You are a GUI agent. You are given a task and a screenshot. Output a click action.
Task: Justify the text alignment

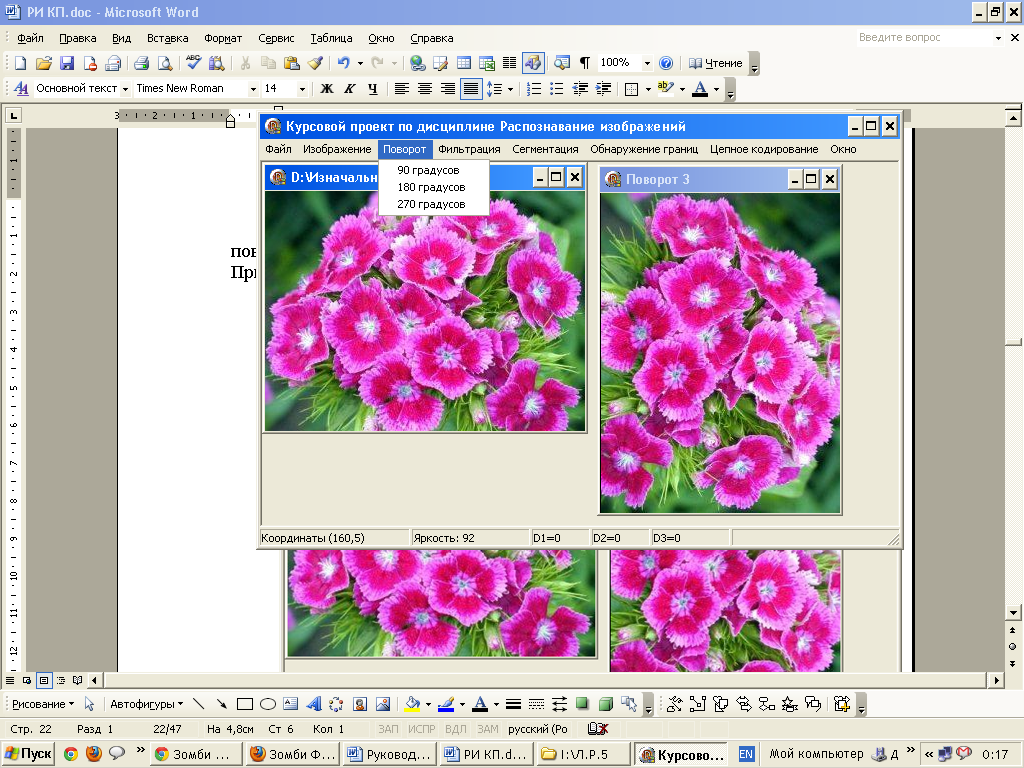[x=470, y=89]
